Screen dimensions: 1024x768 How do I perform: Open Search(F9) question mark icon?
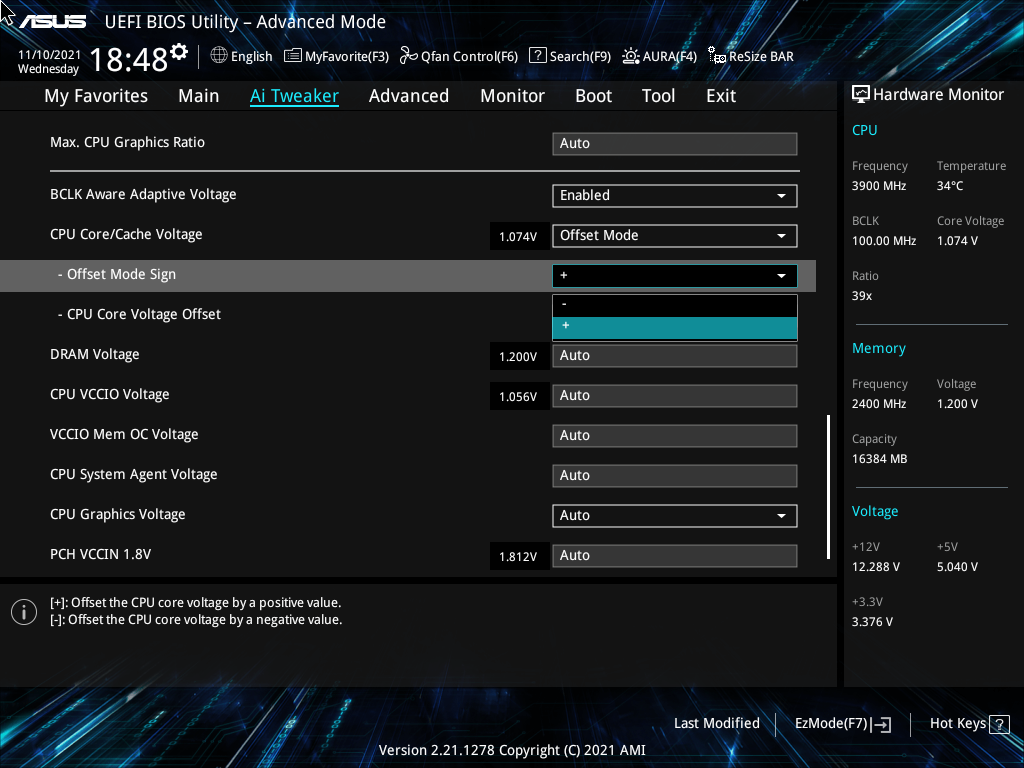(537, 56)
